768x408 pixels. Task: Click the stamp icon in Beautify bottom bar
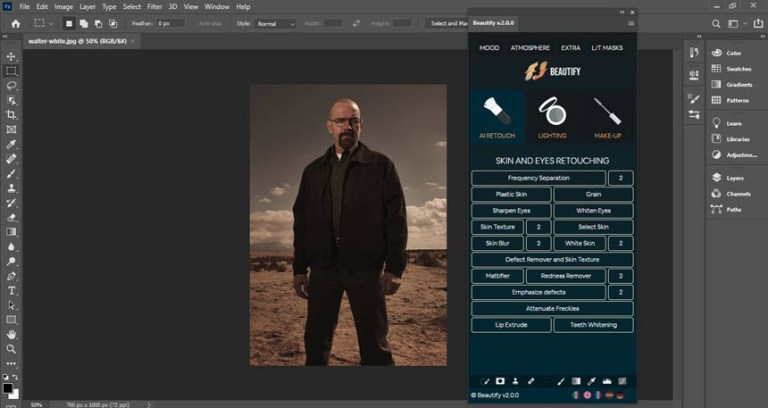(x=515, y=381)
